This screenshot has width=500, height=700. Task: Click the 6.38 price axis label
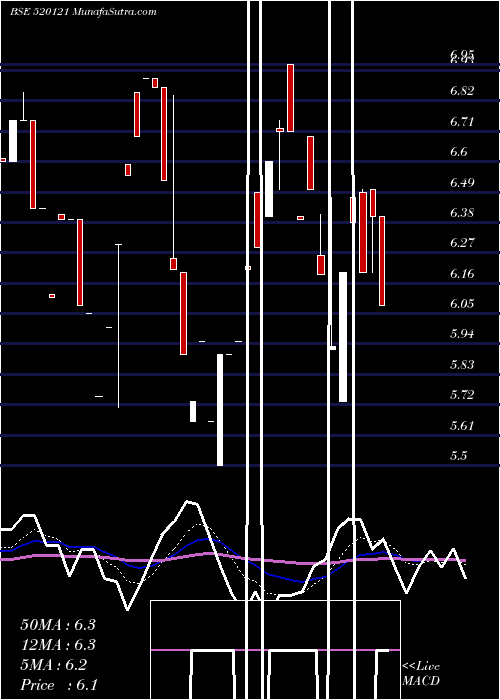pyautogui.click(x=462, y=212)
